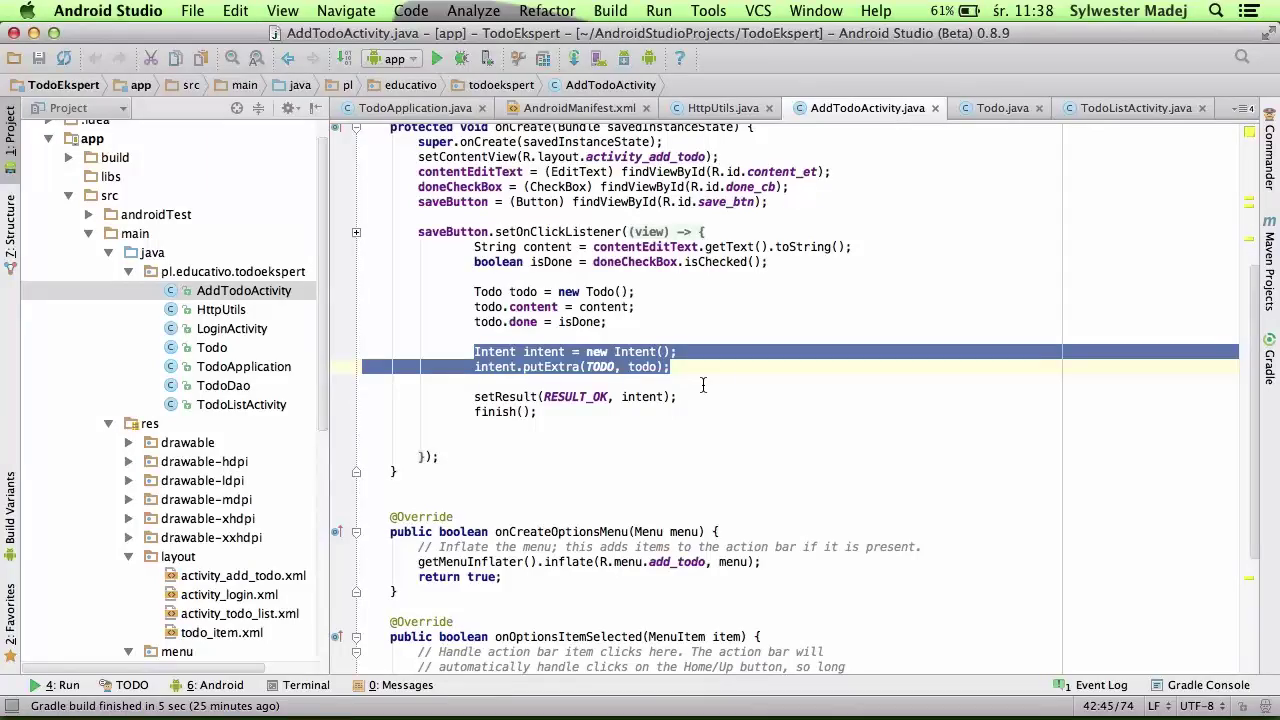Viewport: 1280px width, 720px height.
Task: Open the Event Log
Action: [1091, 685]
